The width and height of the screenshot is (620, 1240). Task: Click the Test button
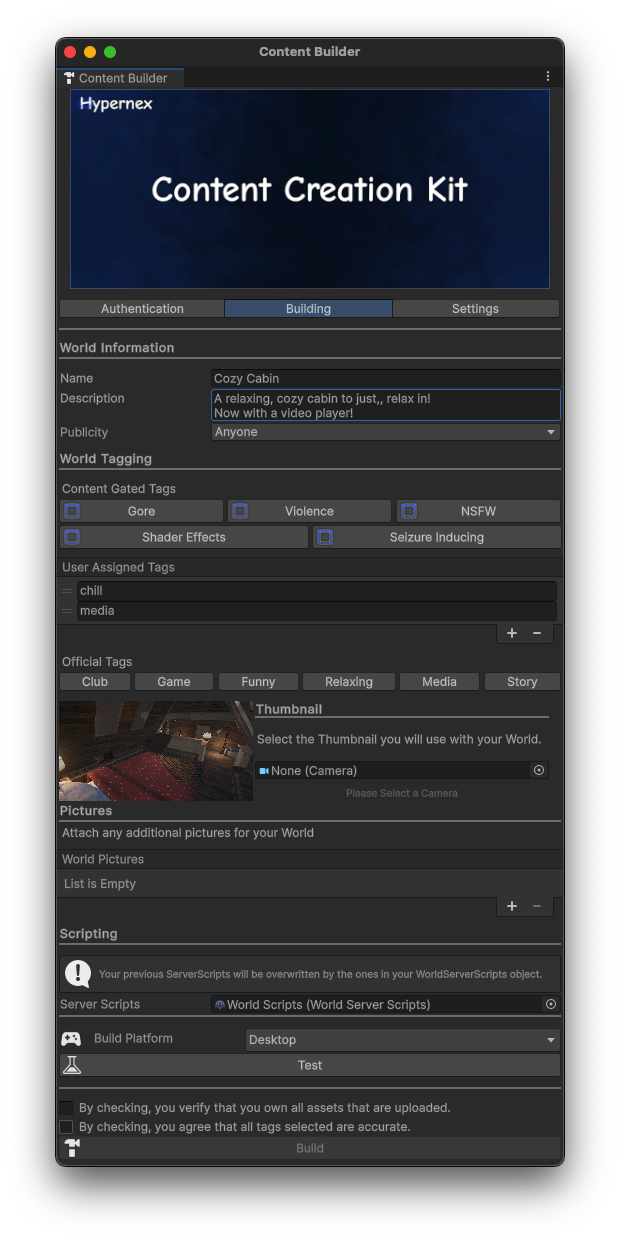(310, 1065)
